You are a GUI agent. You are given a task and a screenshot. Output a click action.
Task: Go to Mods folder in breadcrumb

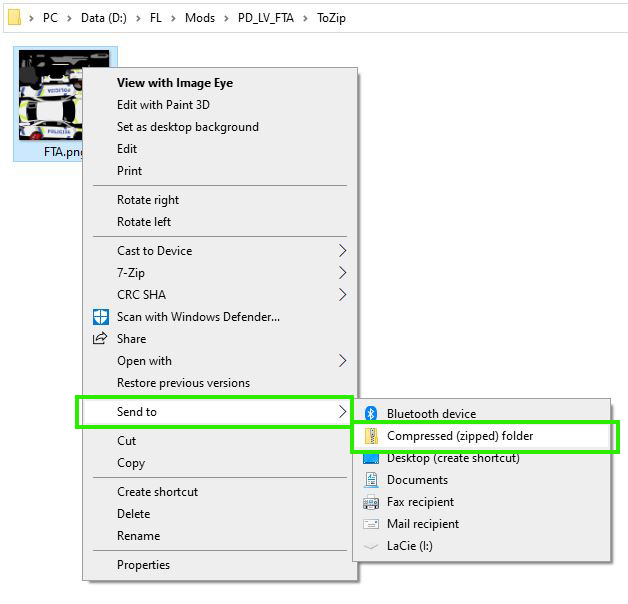(x=200, y=18)
